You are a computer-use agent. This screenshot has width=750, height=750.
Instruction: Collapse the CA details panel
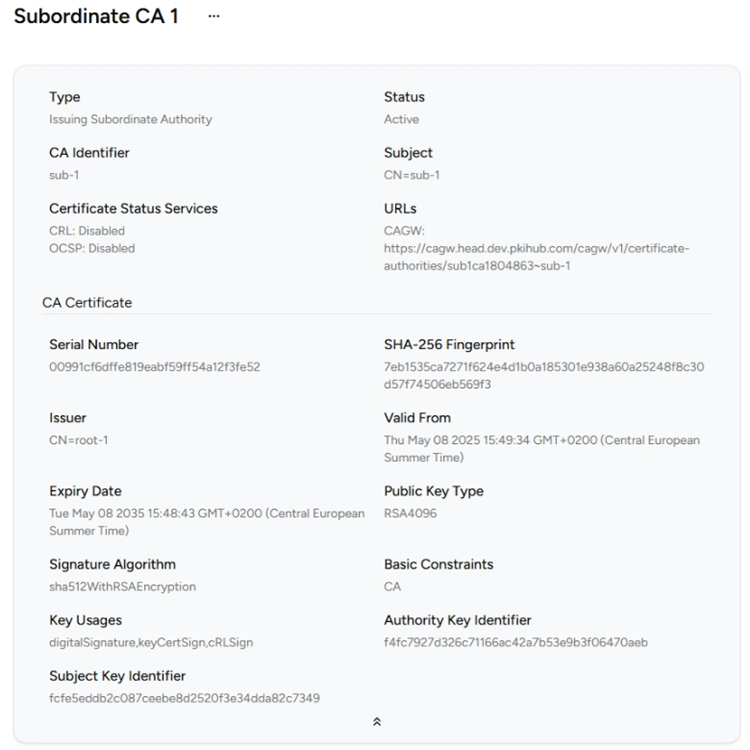(376, 721)
